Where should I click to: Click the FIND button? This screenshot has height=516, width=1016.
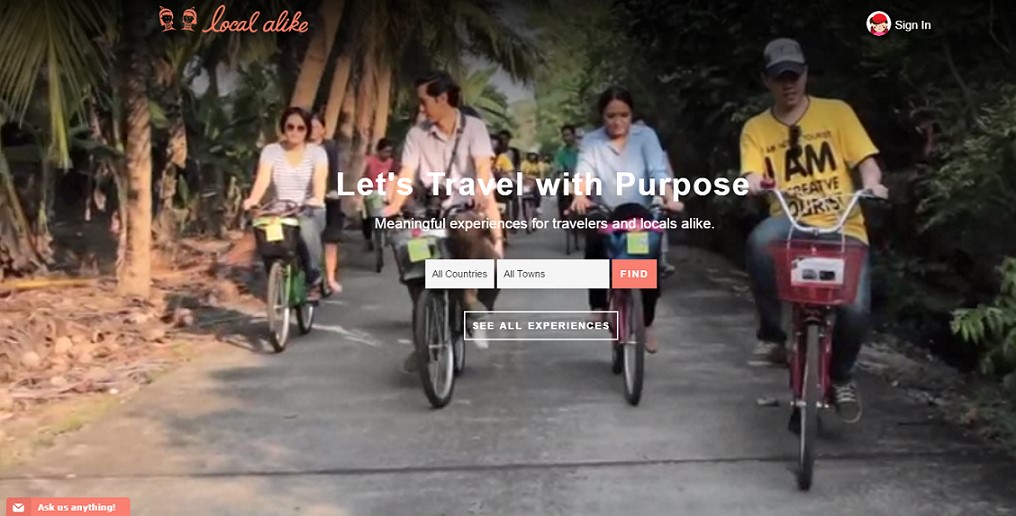[x=634, y=274]
